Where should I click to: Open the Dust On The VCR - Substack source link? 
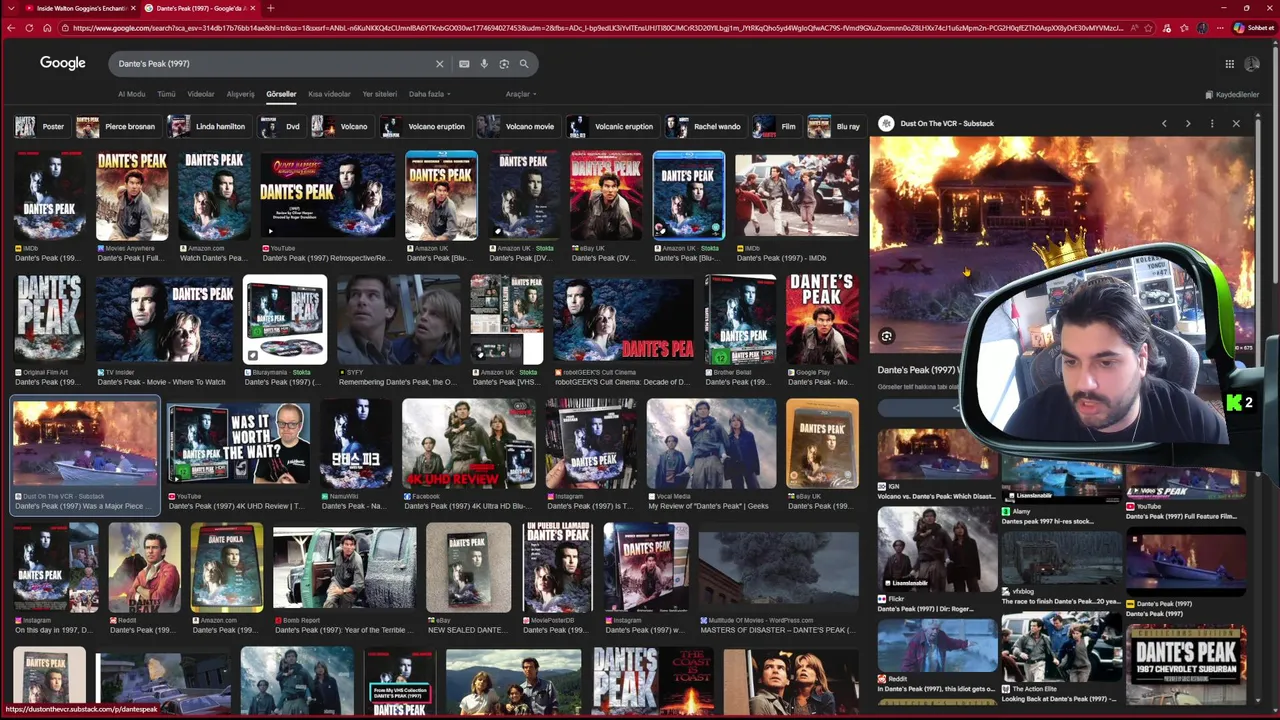[x=947, y=124]
